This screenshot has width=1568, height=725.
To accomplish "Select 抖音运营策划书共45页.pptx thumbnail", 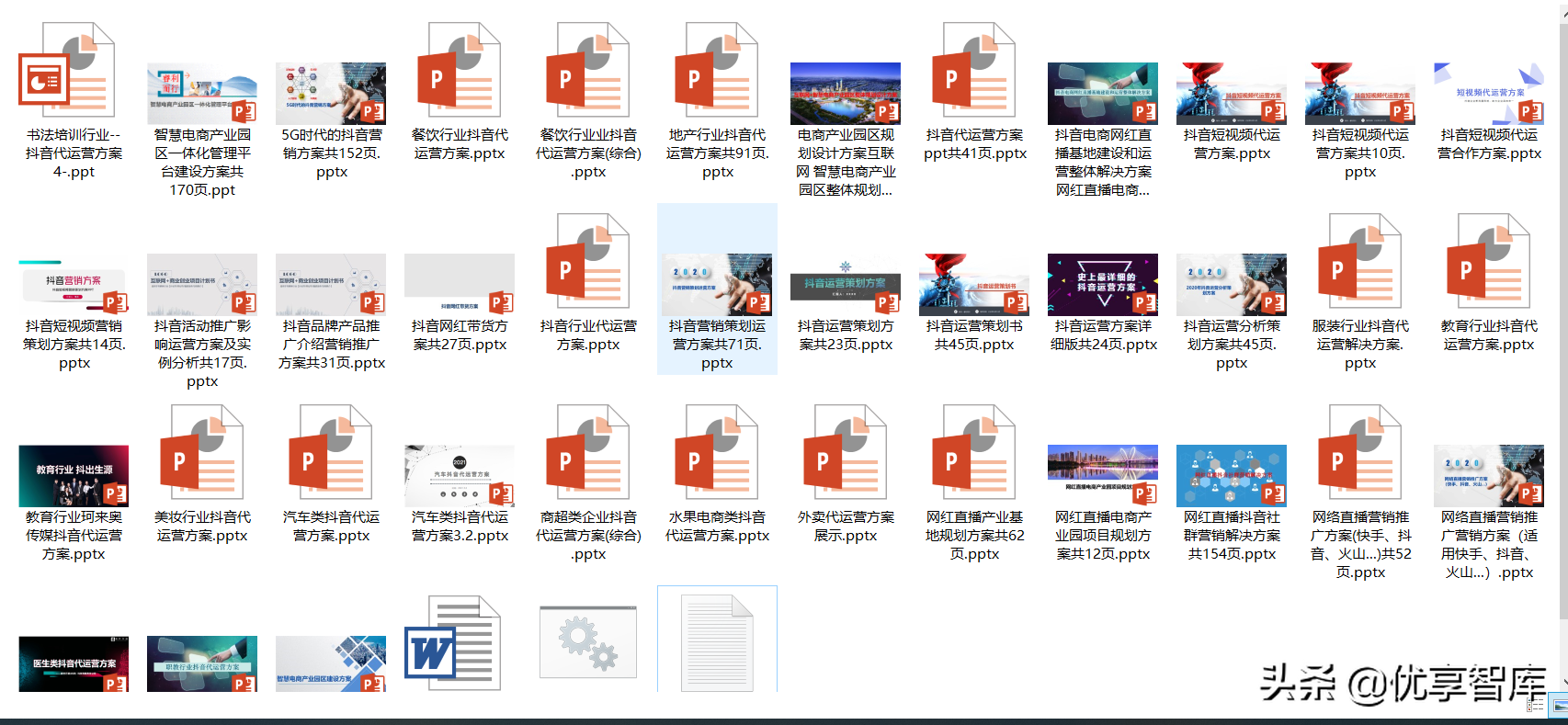I will [974, 285].
